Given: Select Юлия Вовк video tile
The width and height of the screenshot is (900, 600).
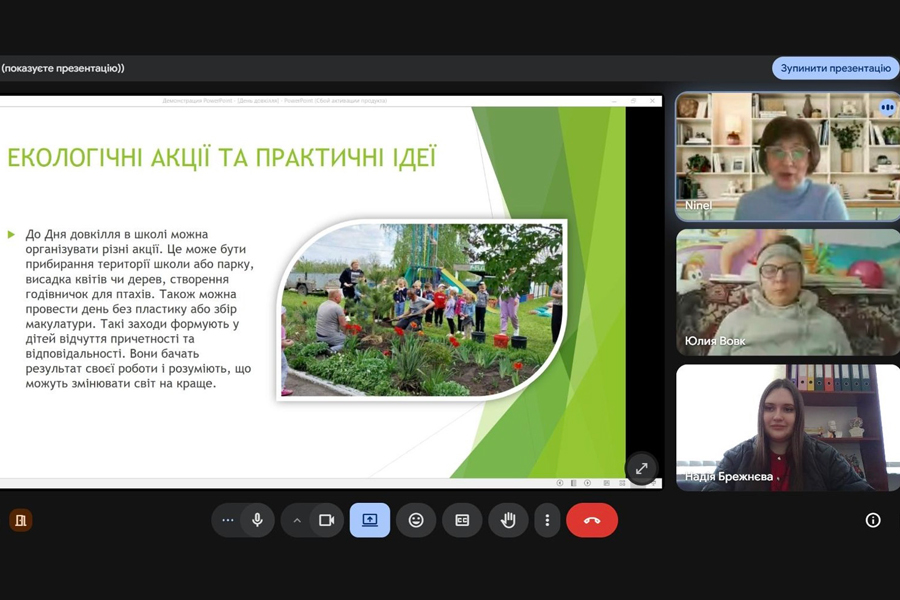Looking at the screenshot, I should point(787,292).
